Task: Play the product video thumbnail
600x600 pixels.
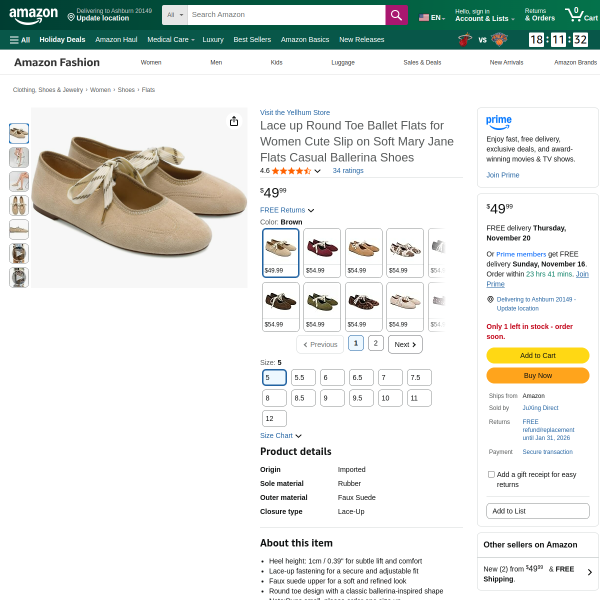Action: click(19, 253)
